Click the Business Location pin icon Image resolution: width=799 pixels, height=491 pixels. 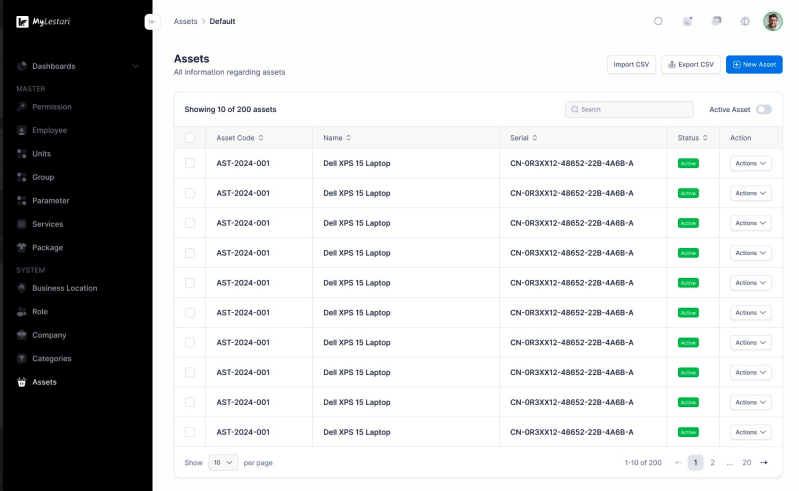pos(21,288)
